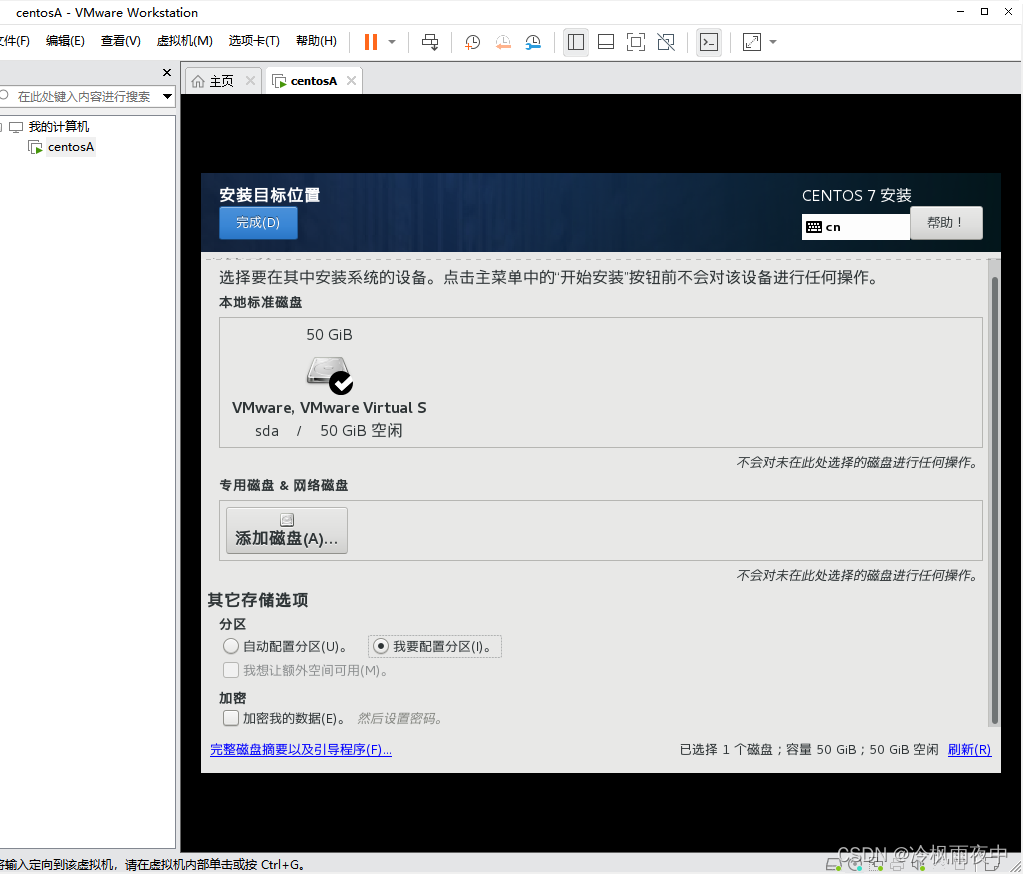The width and height of the screenshot is (1023, 874).
Task: Select 我的计算机 in the library tree
Action: (x=58, y=127)
